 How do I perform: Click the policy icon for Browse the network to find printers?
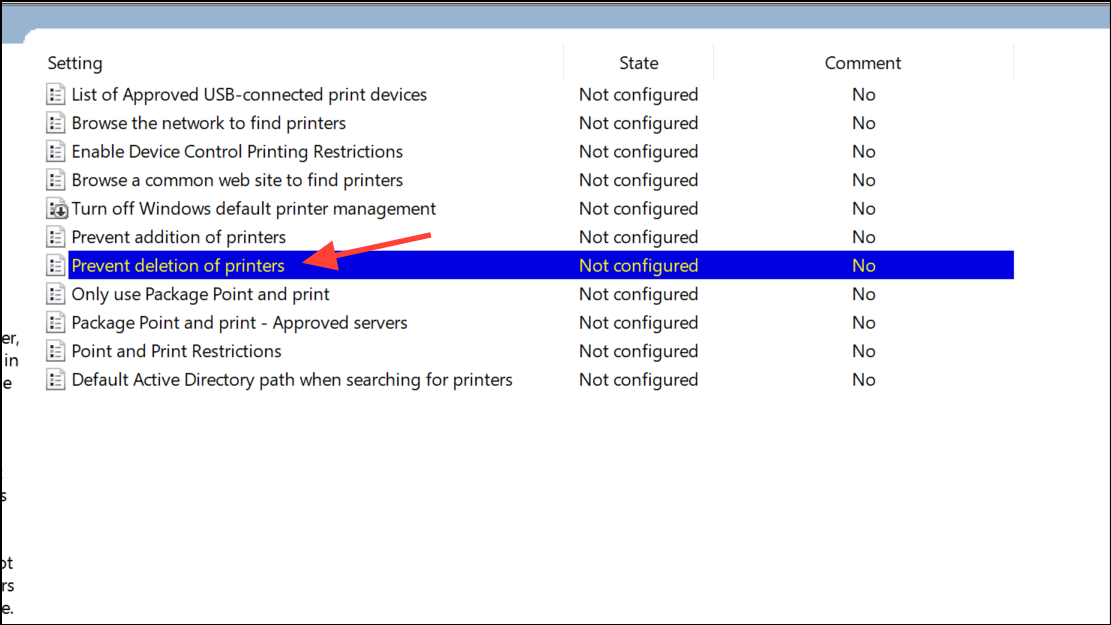[56, 124]
